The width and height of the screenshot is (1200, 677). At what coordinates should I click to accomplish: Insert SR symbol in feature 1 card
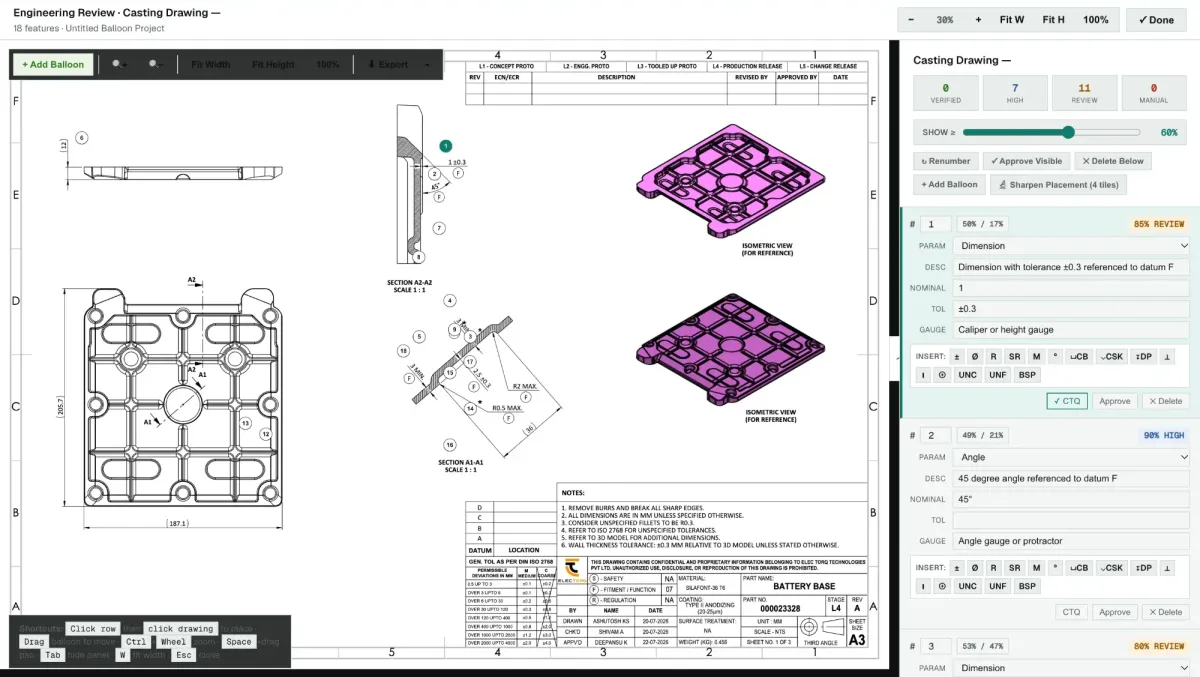coord(1014,357)
